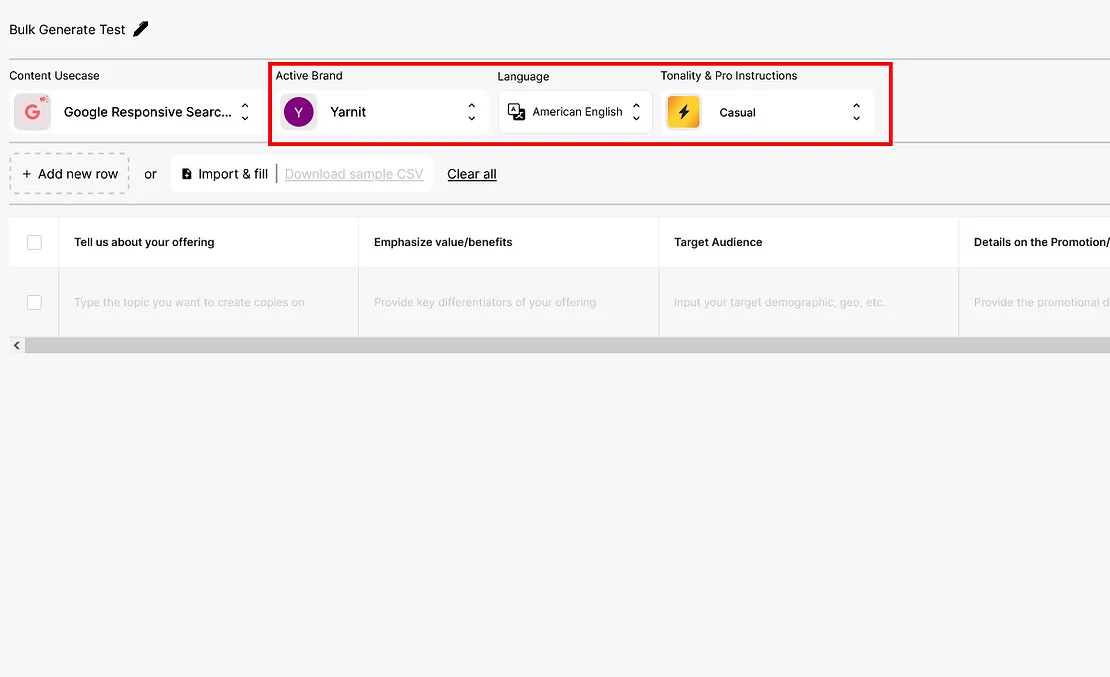Click the target demographic input cell
Screen dimensions: 1110x677
(x=809, y=302)
